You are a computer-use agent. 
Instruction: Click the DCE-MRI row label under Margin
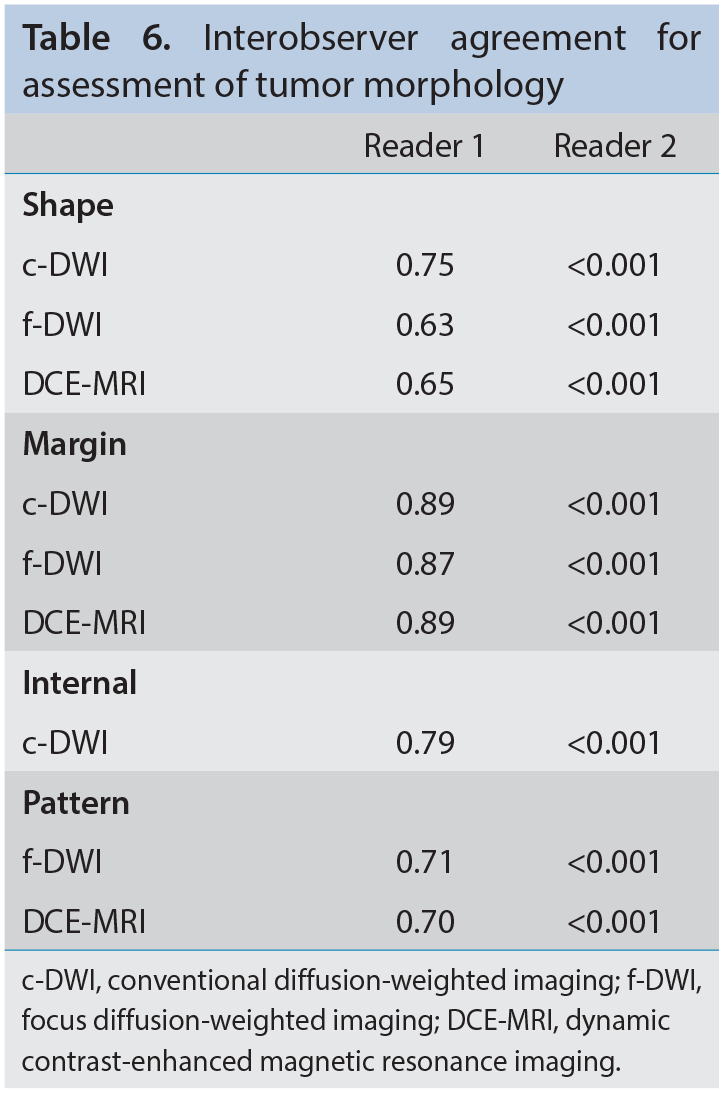84,623
